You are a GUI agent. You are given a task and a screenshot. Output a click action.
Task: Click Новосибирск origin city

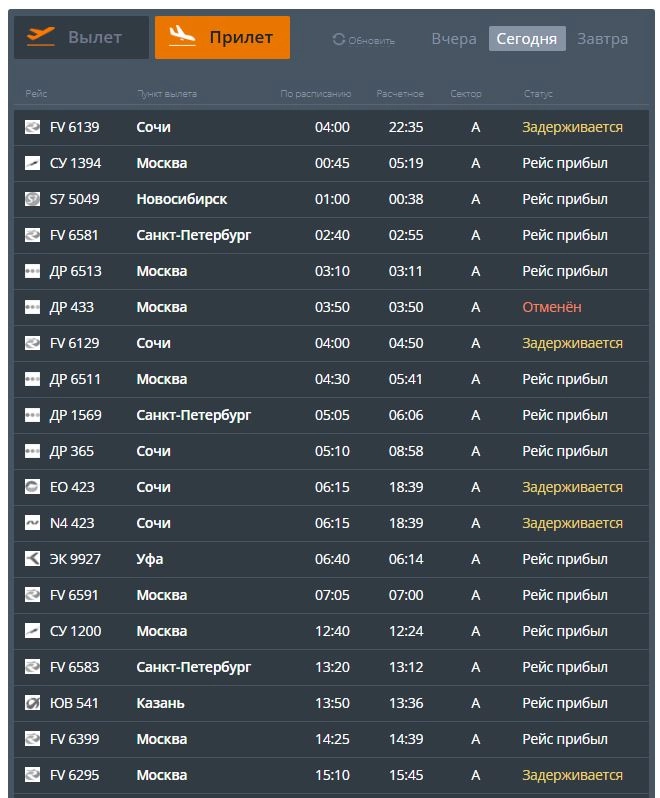(x=182, y=199)
